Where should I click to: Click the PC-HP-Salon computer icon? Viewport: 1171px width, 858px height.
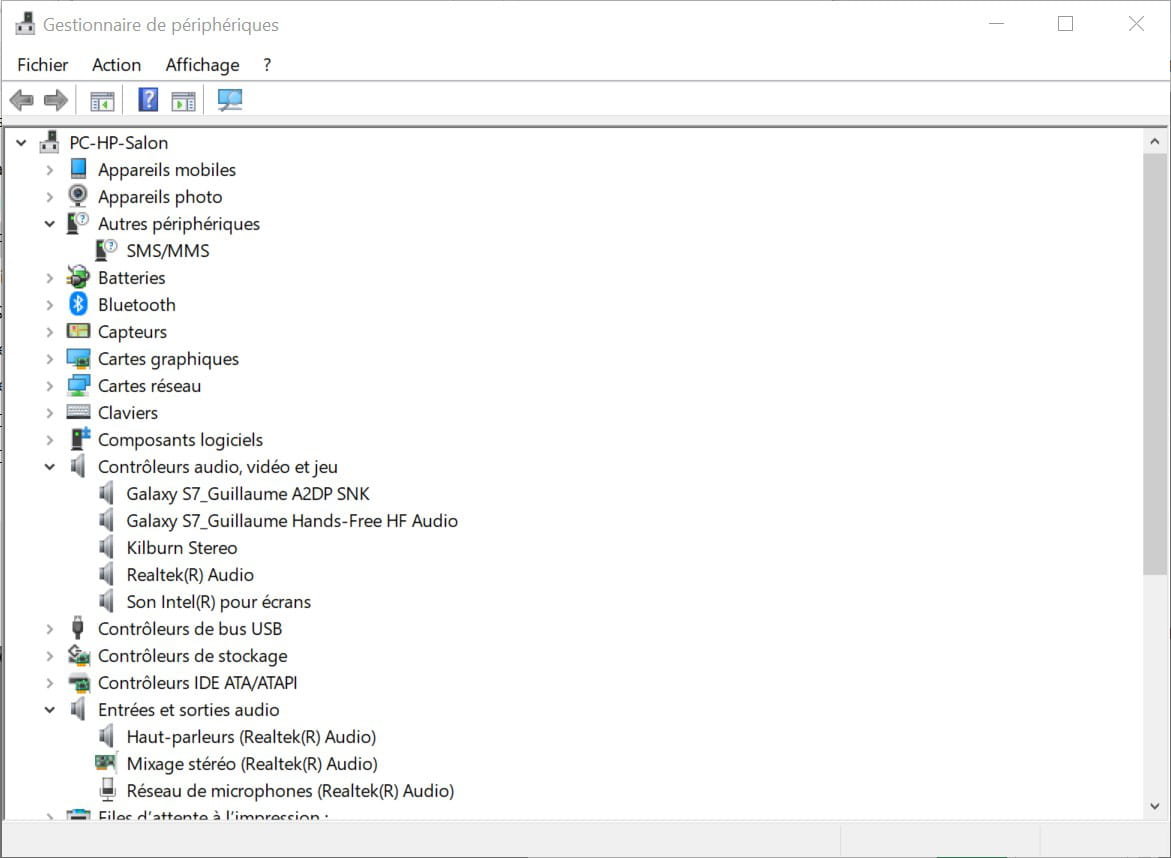(49, 142)
